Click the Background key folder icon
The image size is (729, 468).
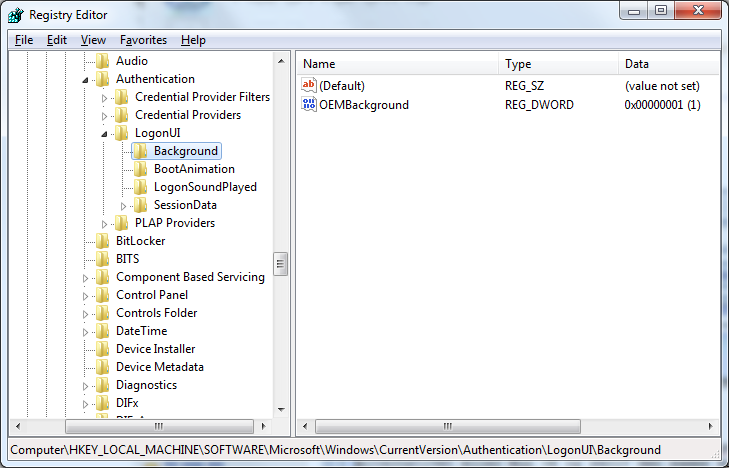[x=140, y=151]
